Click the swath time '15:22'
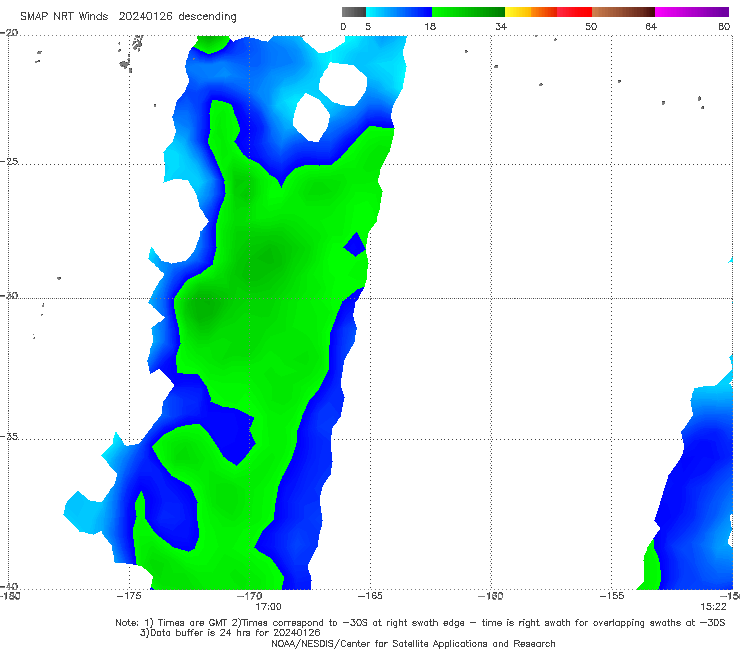Image resolution: width=740 pixels, height=650 pixels. (713, 607)
